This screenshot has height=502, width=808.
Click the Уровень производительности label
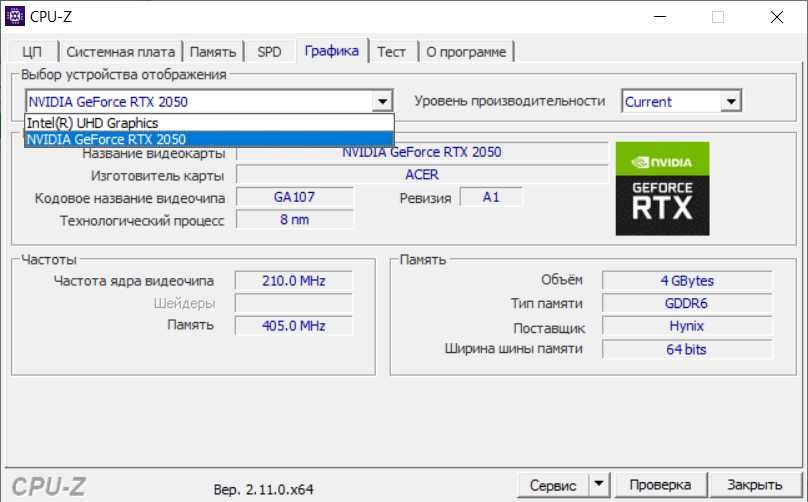(510, 101)
